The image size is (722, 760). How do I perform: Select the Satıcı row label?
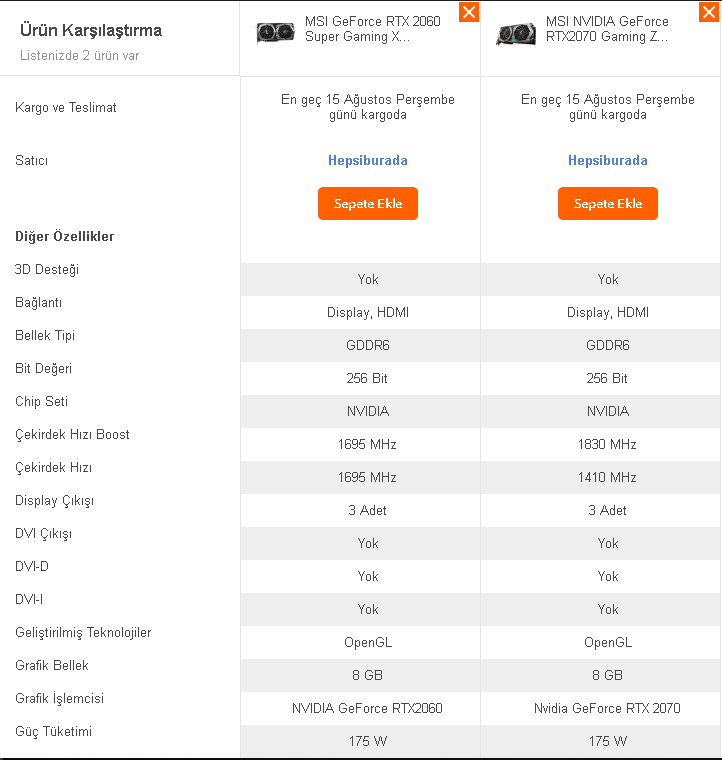pos(32,160)
